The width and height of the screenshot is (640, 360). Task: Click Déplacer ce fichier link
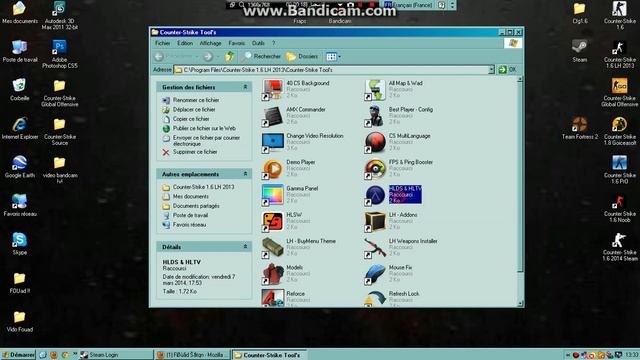194,109
